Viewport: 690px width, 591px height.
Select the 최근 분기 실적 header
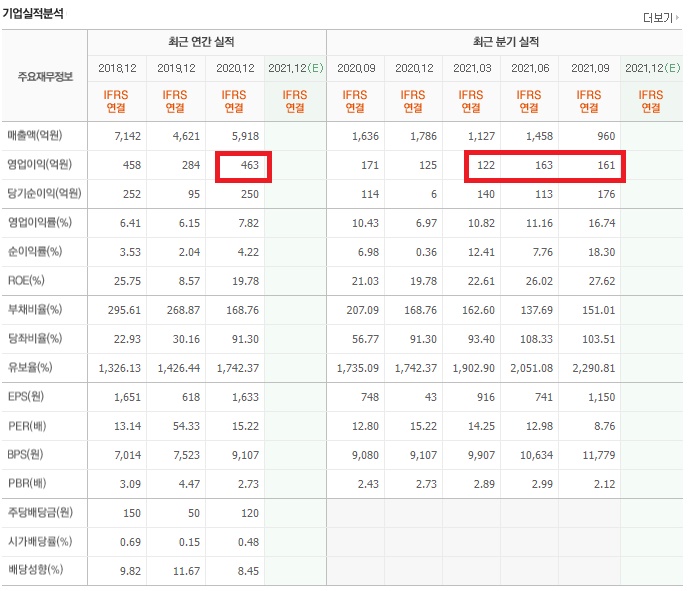(x=506, y=42)
